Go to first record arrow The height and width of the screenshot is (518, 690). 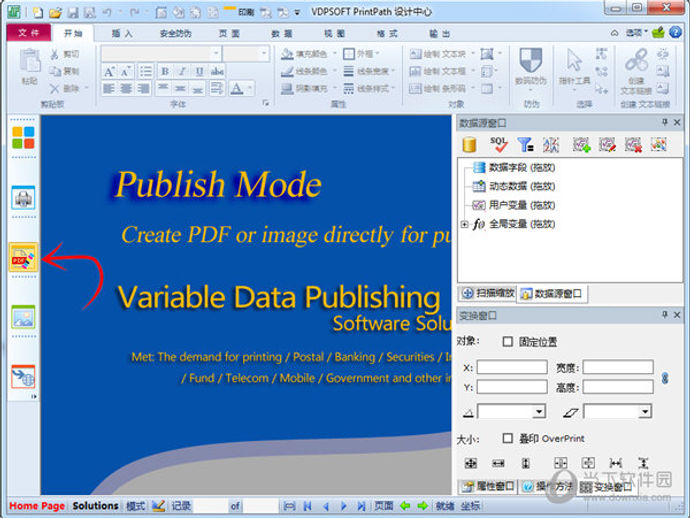tap(308, 507)
